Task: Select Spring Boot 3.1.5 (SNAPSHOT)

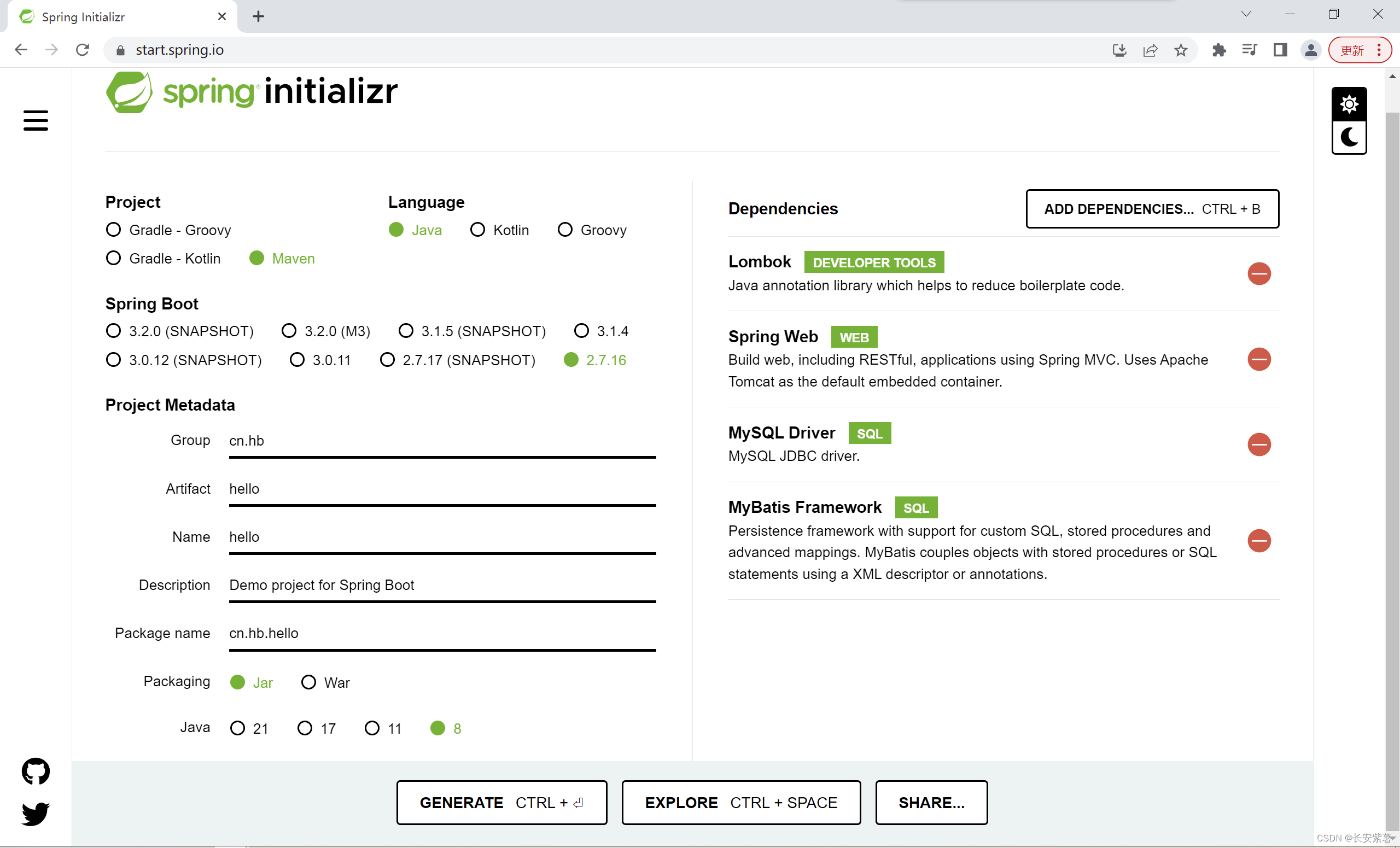Action: 472,331
